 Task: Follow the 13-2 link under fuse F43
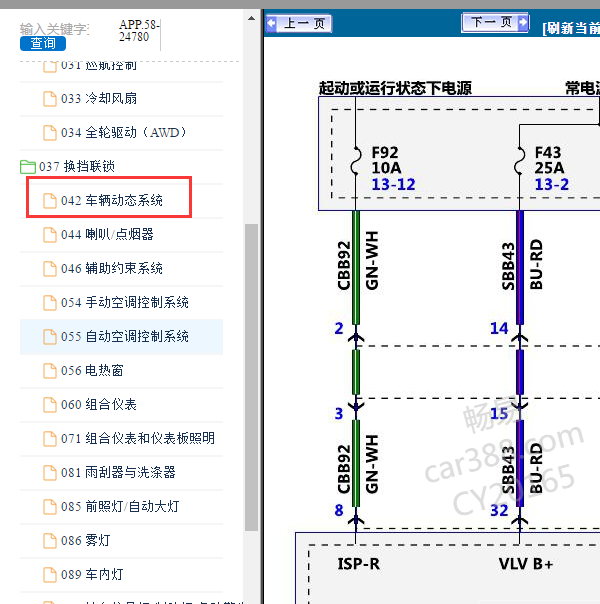tap(551, 184)
